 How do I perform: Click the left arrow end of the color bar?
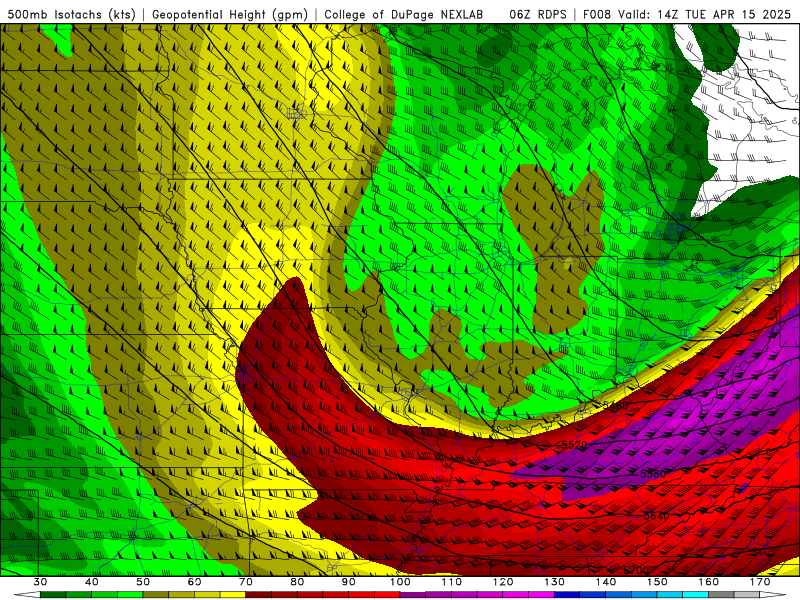(27, 595)
